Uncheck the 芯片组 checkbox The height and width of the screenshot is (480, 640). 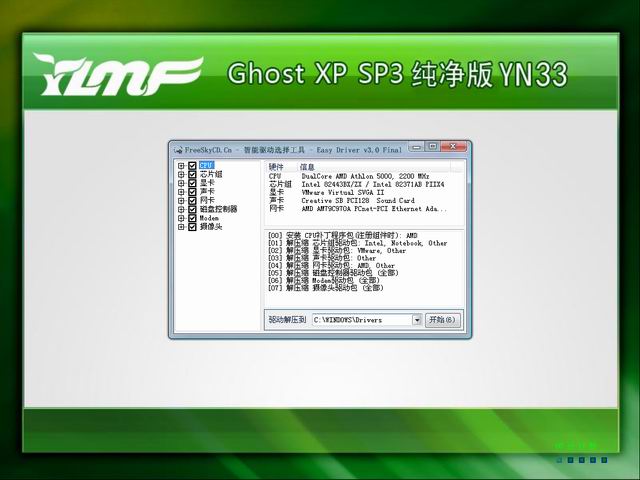pyautogui.click(x=192, y=174)
